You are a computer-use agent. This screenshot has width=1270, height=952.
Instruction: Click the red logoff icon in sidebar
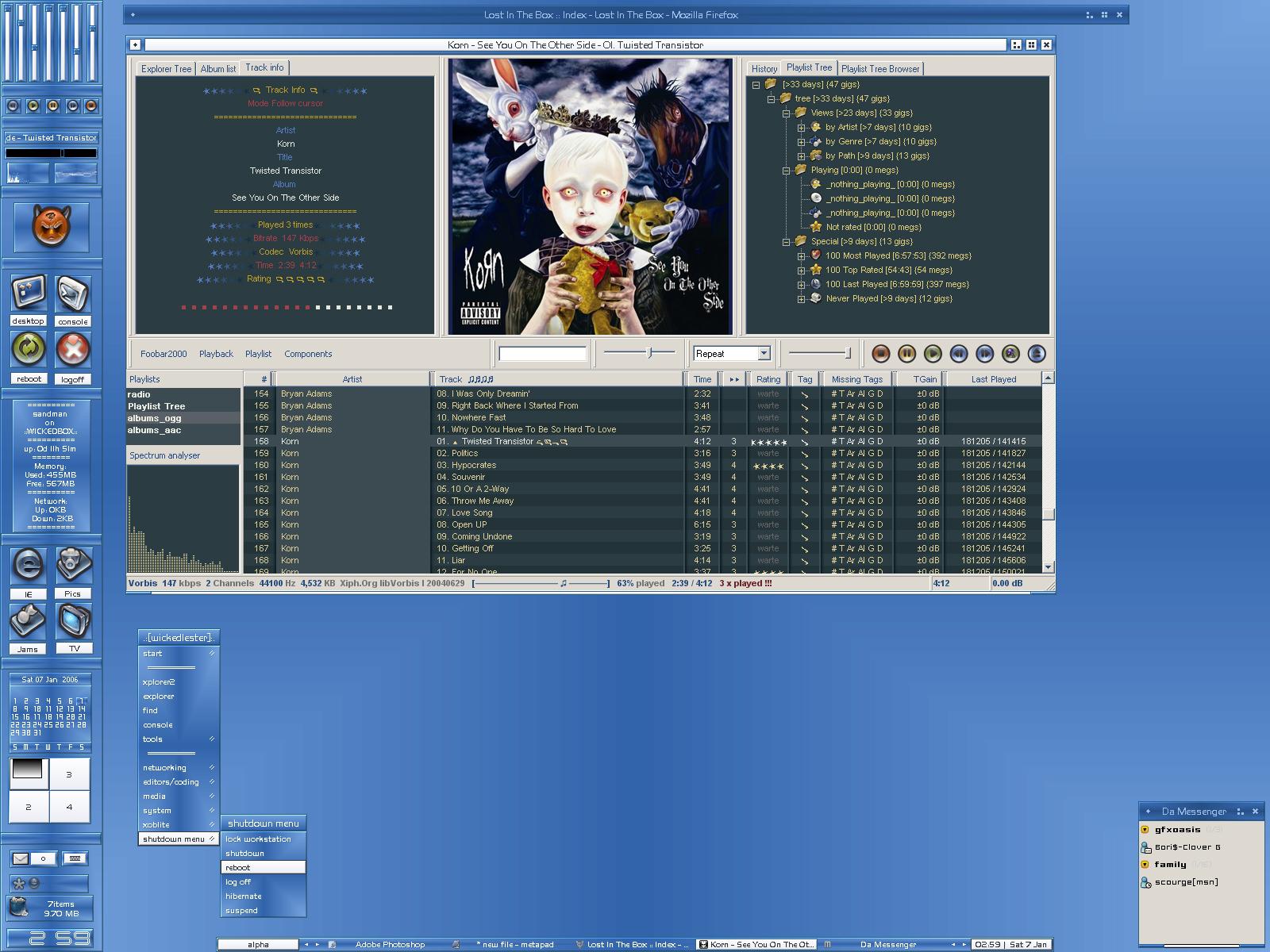pos(72,349)
